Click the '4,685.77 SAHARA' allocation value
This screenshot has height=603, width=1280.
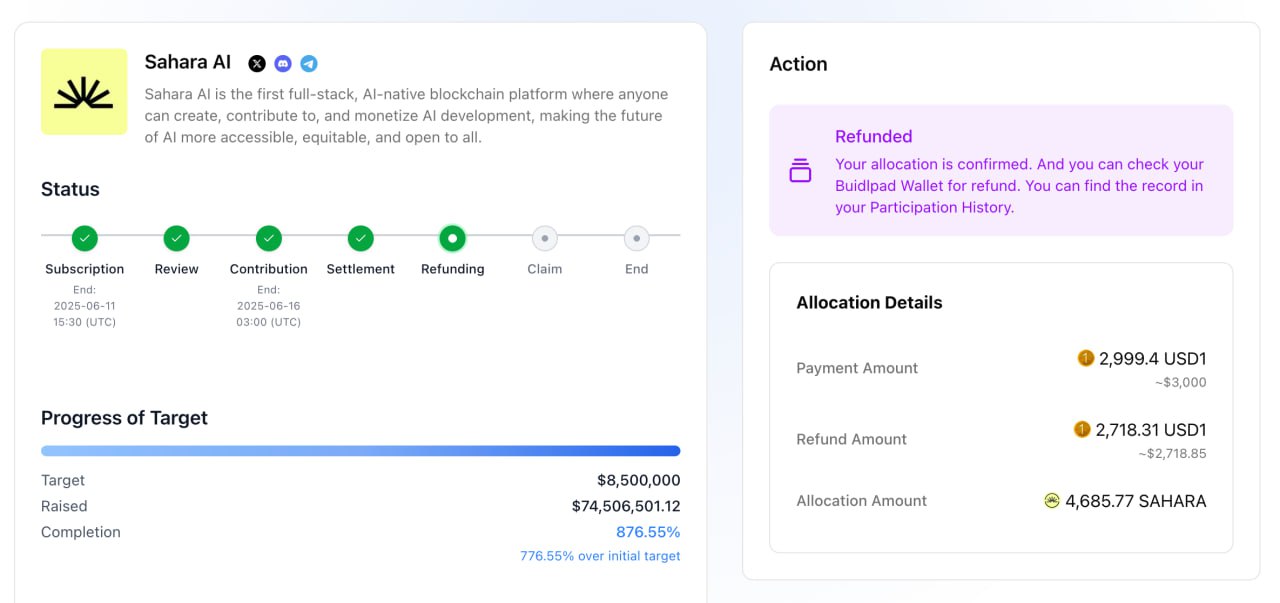point(1136,501)
